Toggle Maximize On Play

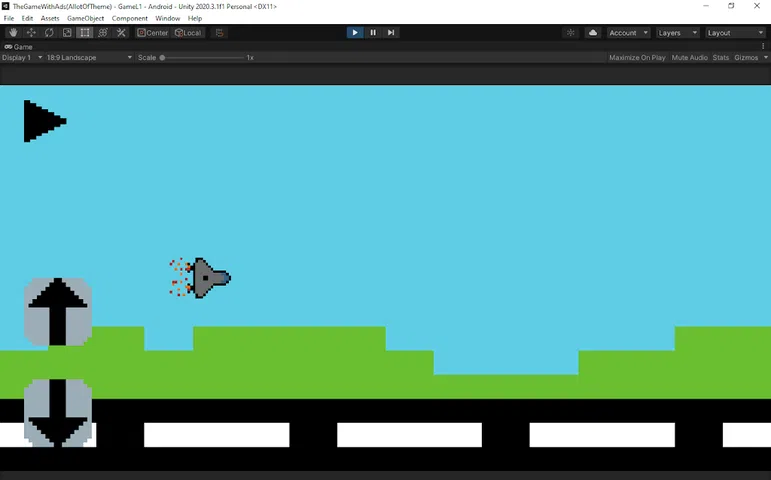pyautogui.click(x=637, y=58)
